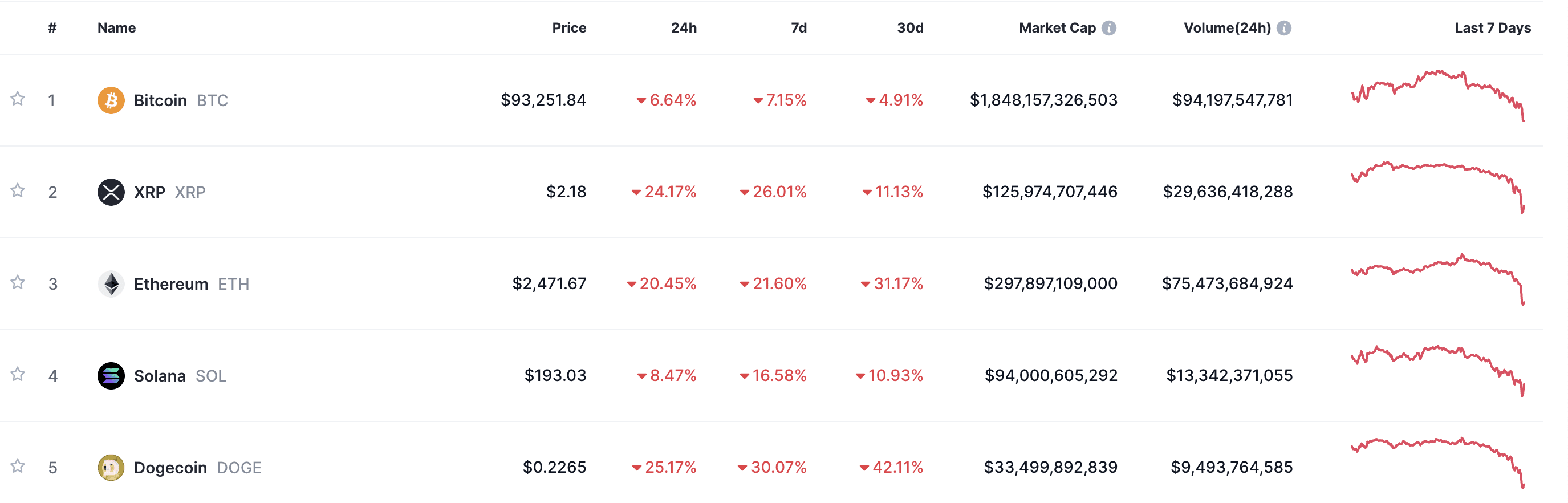Click the Dogecoin logo icon

click(111, 468)
